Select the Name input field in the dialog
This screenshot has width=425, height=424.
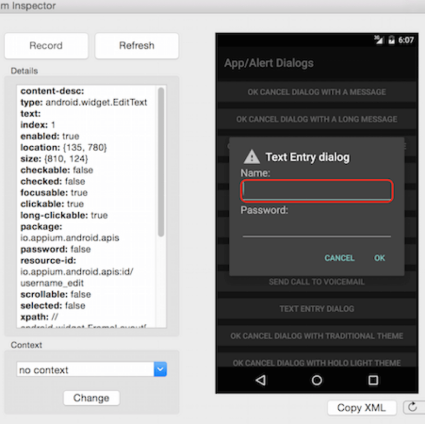click(317, 191)
